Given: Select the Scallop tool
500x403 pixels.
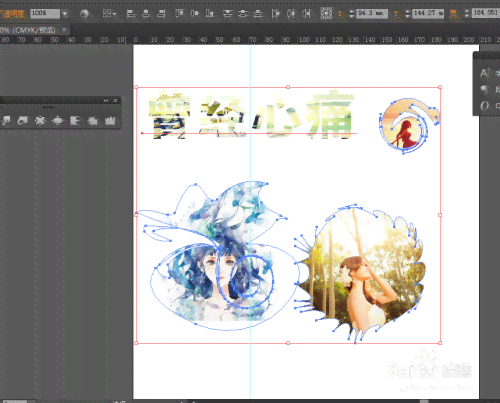Looking at the screenshot, I should tap(75, 120).
